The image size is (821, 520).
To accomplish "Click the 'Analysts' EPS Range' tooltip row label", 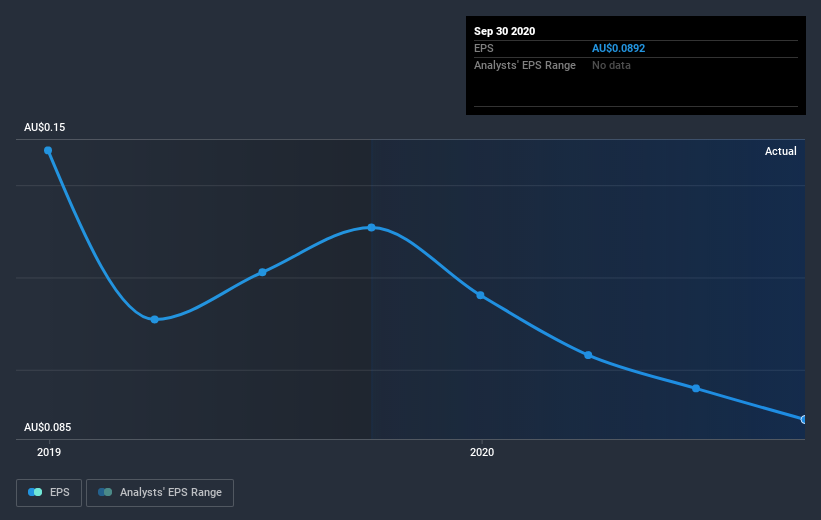I will 525,65.
